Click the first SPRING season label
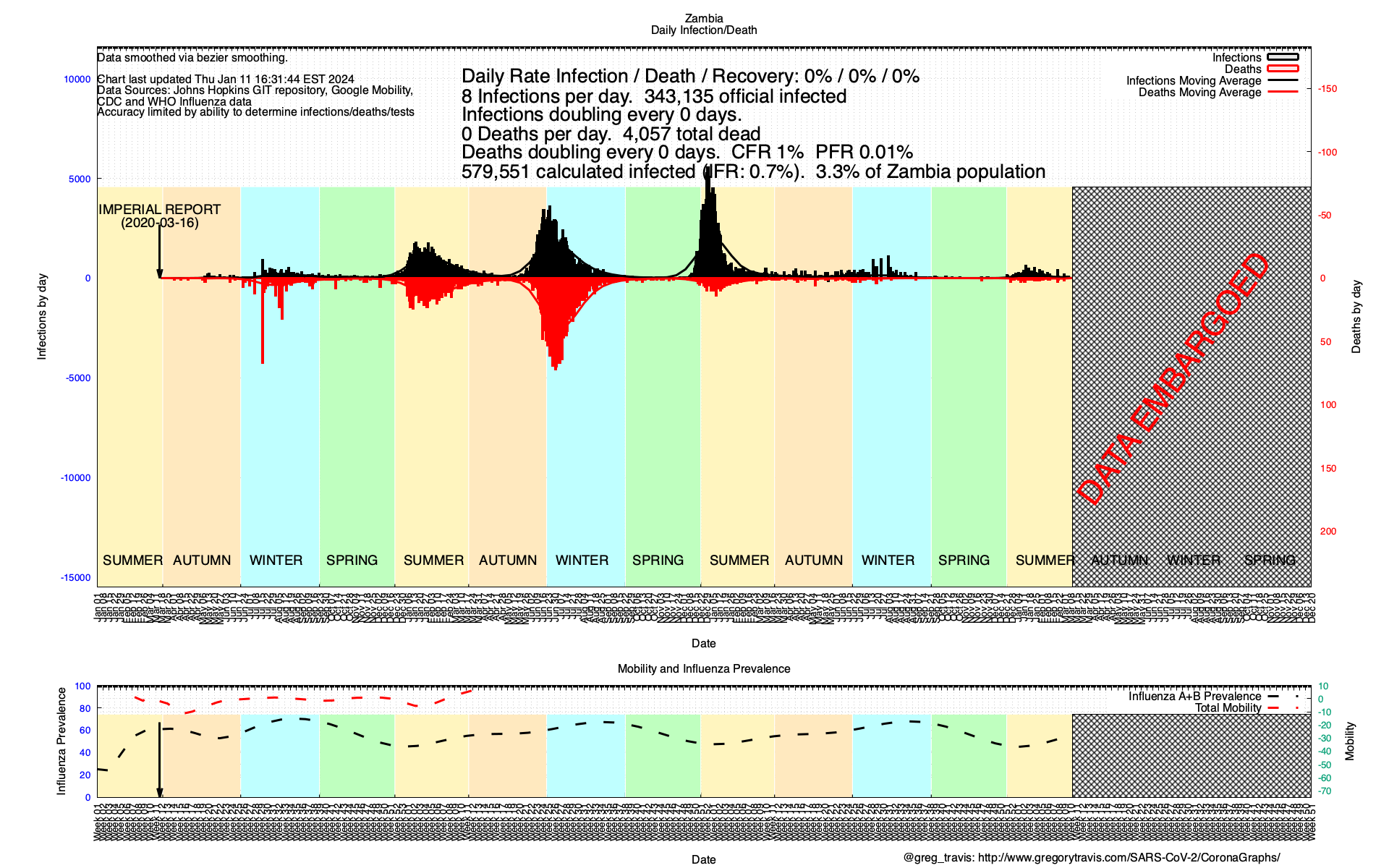This screenshot has width=1389, height=868. tap(352, 561)
